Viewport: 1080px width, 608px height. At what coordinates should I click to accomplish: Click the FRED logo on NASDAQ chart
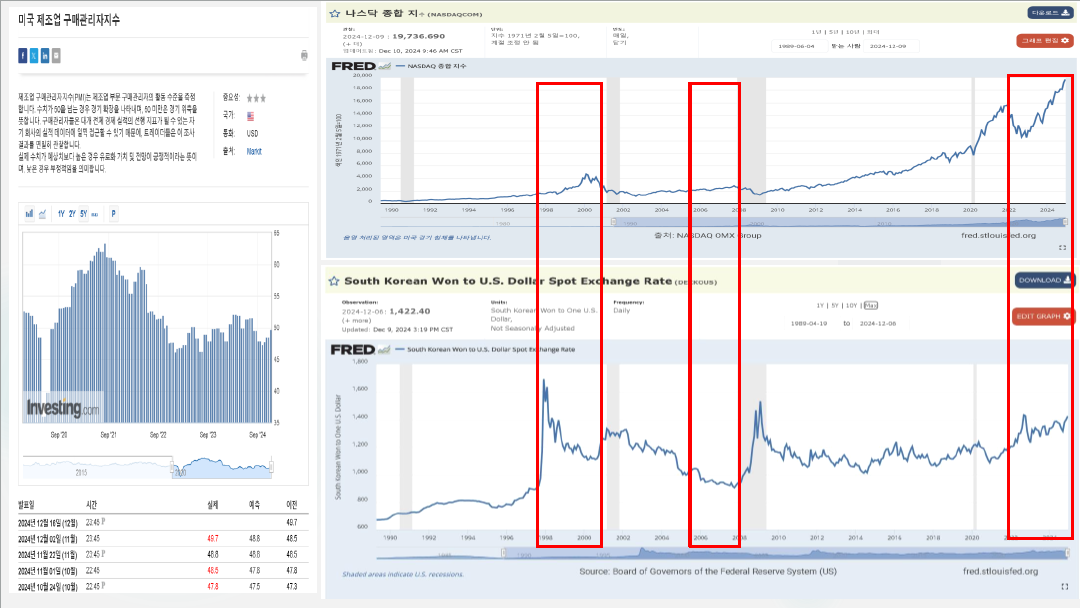[353, 66]
